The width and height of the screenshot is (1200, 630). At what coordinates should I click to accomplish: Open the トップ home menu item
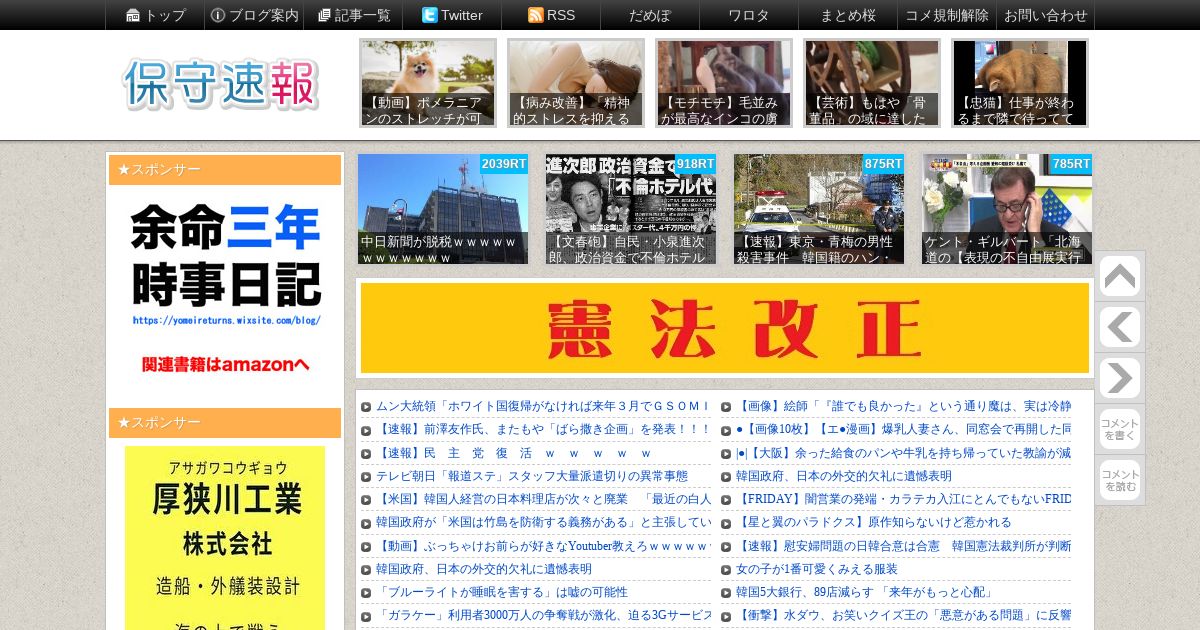[155, 15]
